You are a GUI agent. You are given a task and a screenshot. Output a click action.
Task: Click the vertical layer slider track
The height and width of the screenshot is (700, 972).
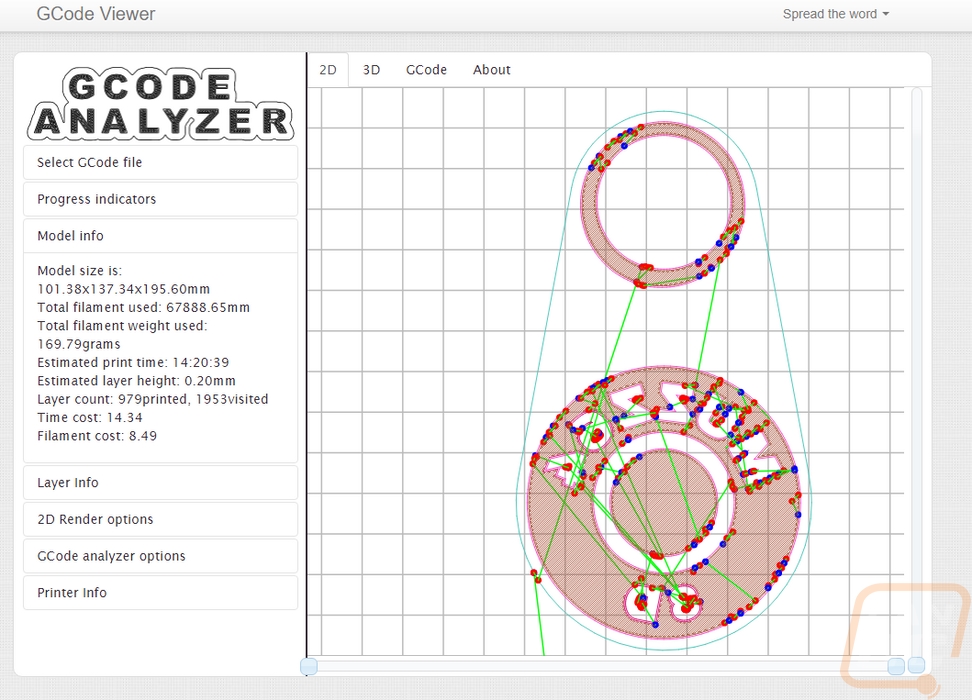point(916,372)
